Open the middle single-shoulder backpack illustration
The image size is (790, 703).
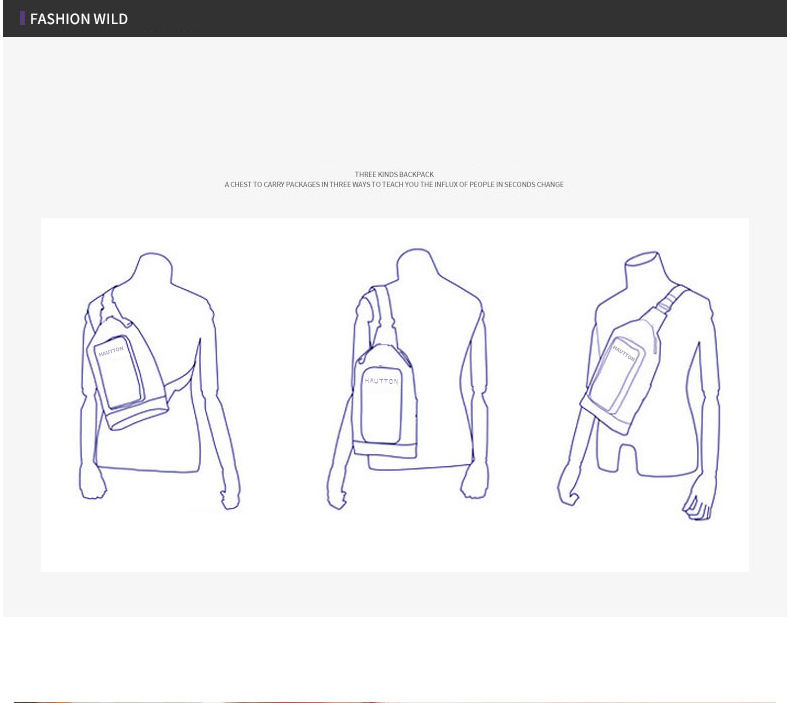tap(407, 378)
